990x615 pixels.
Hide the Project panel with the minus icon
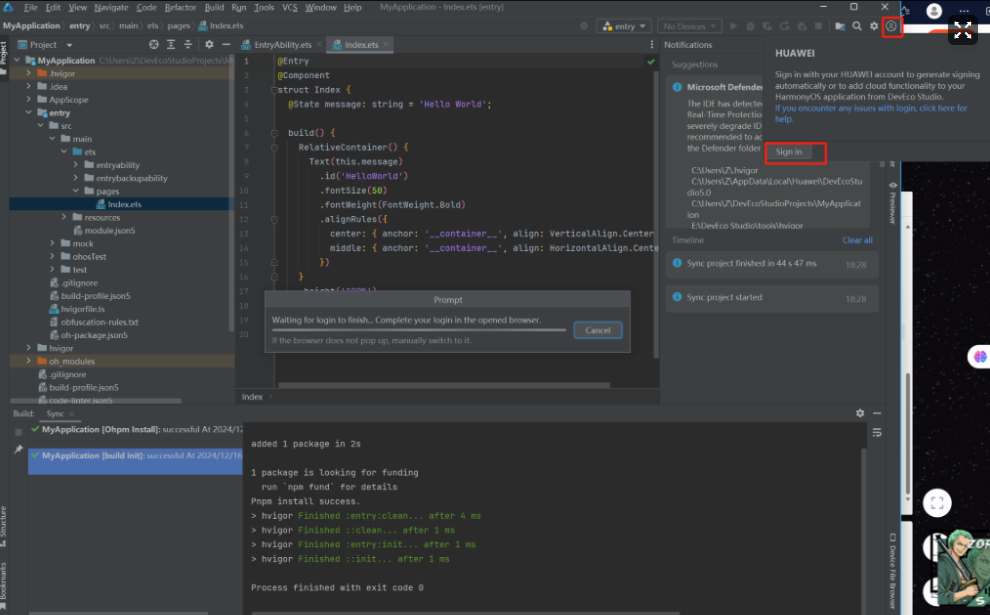[x=226, y=45]
